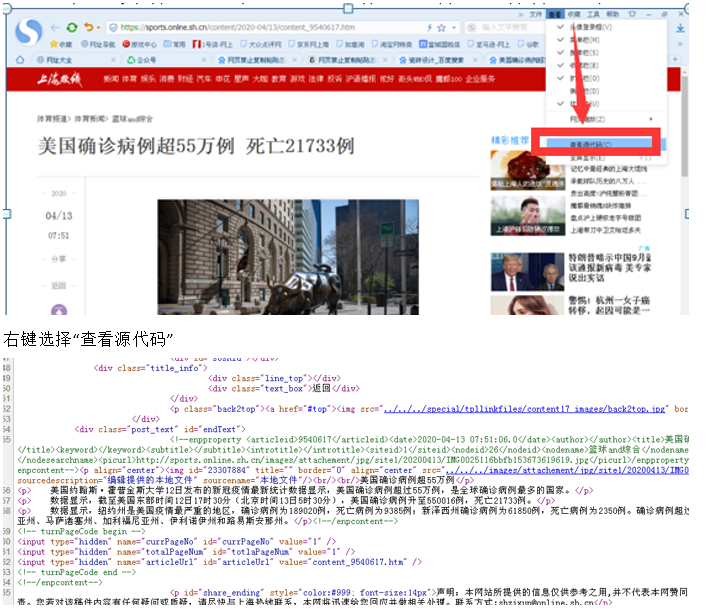
Task: Open the skin (shirt) icon in the title bar
Action: pos(632,14)
